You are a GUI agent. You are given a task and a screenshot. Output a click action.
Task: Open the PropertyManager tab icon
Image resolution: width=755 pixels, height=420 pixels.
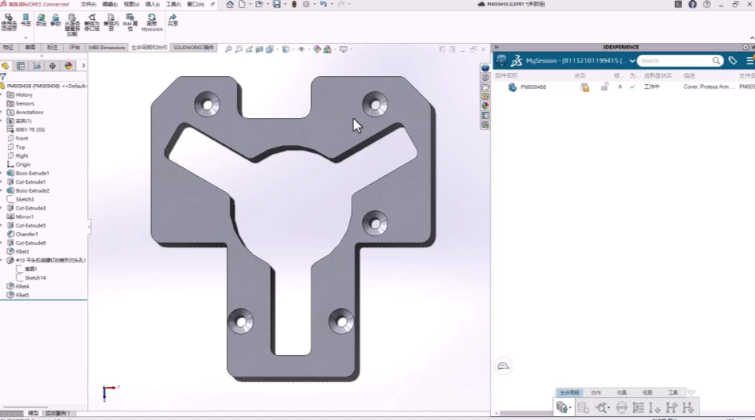click(x=20, y=66)
